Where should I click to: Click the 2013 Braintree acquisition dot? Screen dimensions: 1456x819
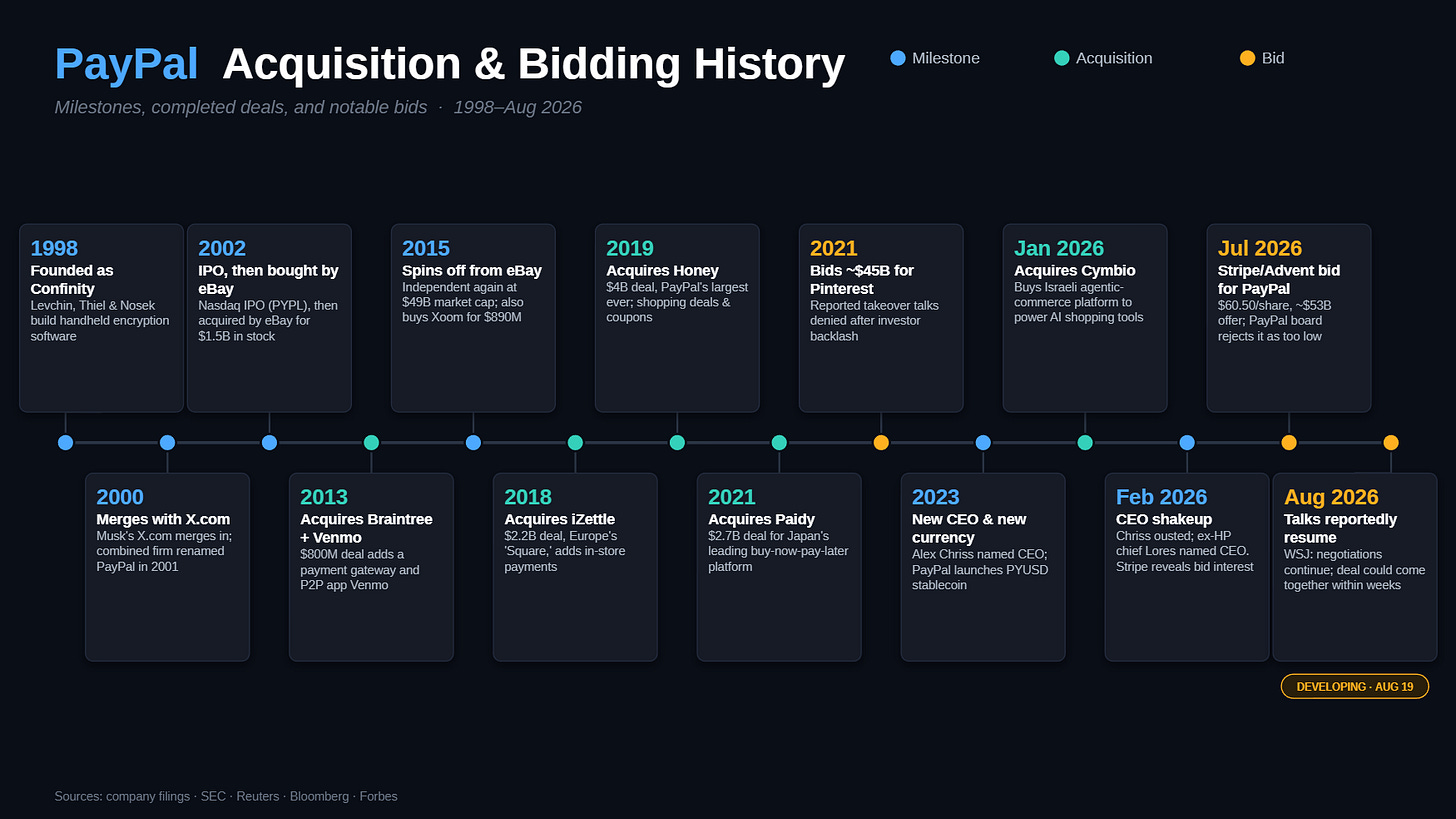pyautogui.click(x=371, y=442)
